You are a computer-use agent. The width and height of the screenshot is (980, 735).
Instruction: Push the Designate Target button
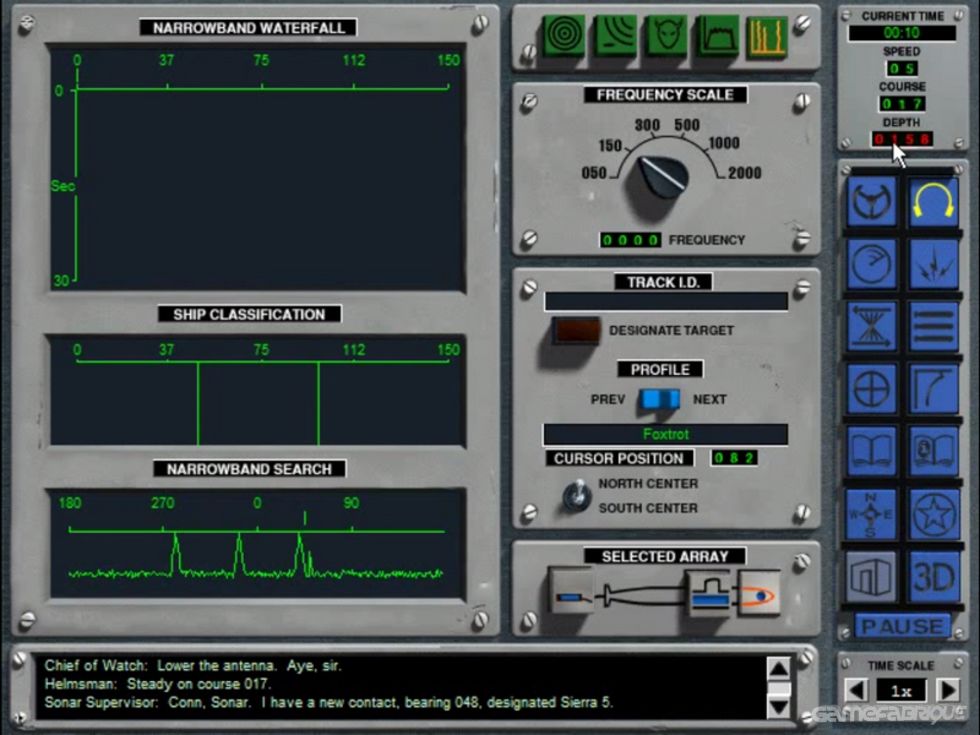click(x=575, y=331)
